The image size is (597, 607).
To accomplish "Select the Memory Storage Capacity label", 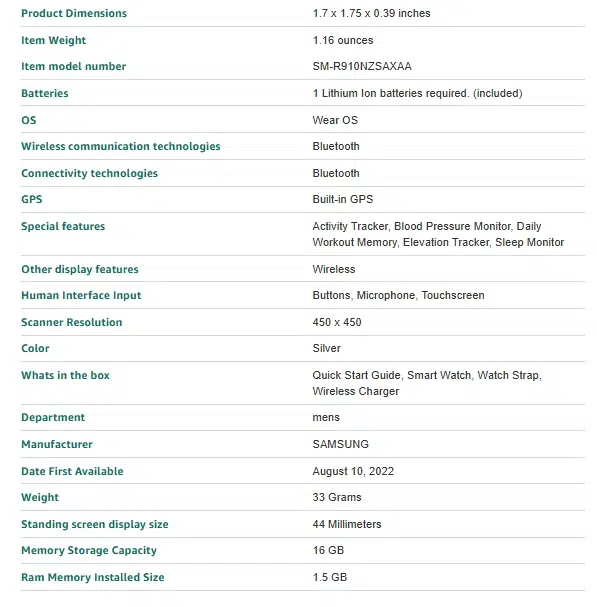I will point(89,550).
